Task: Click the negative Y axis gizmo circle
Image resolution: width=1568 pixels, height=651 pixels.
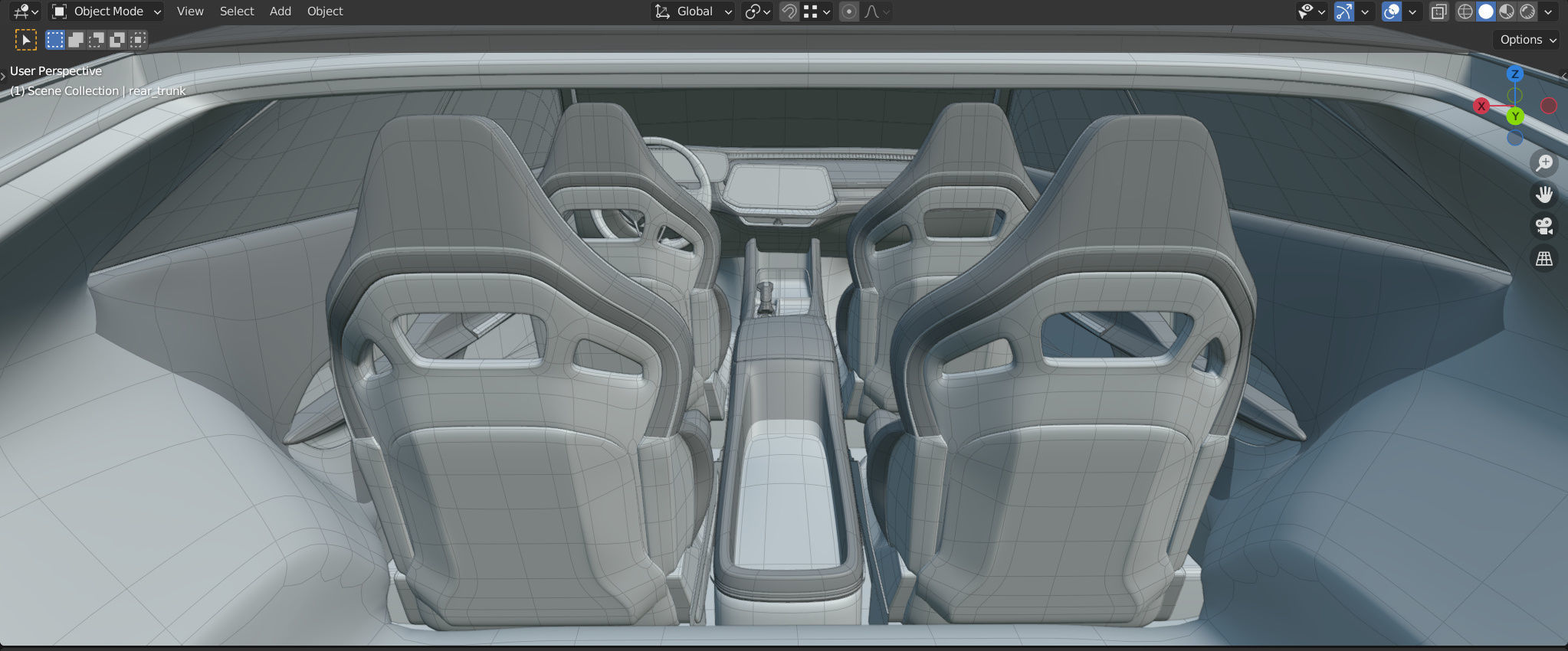Action: point(1514,96)
